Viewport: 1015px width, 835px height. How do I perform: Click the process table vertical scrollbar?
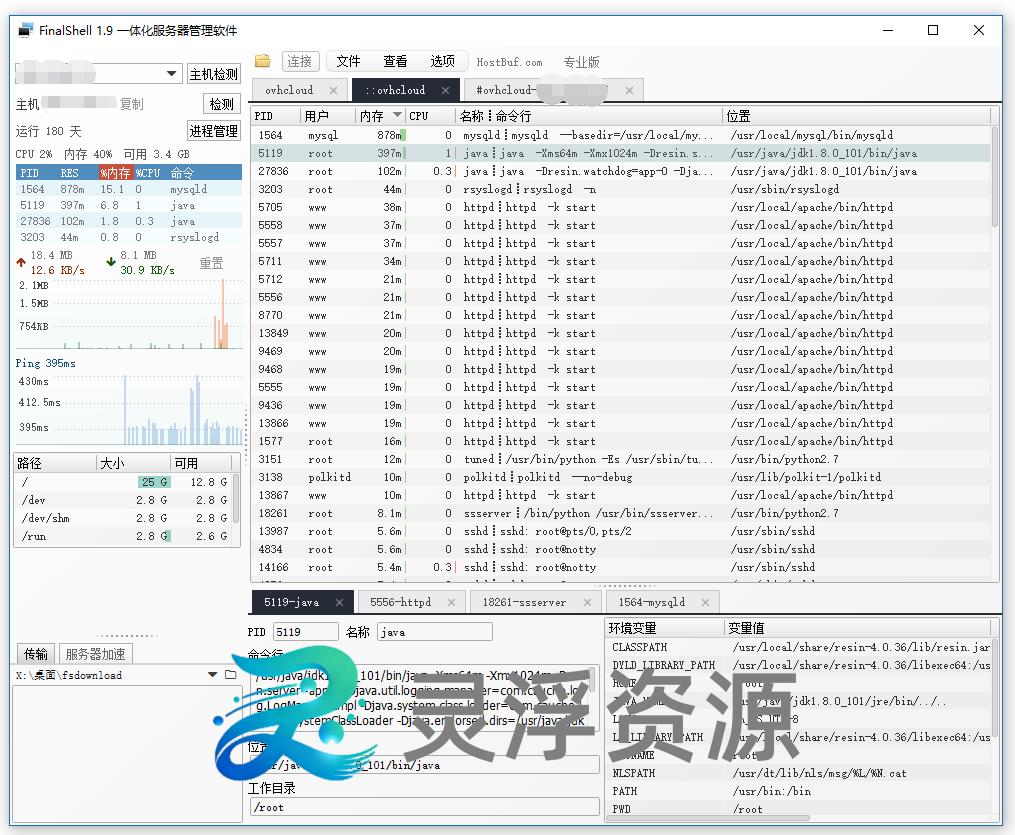(995, 175)
